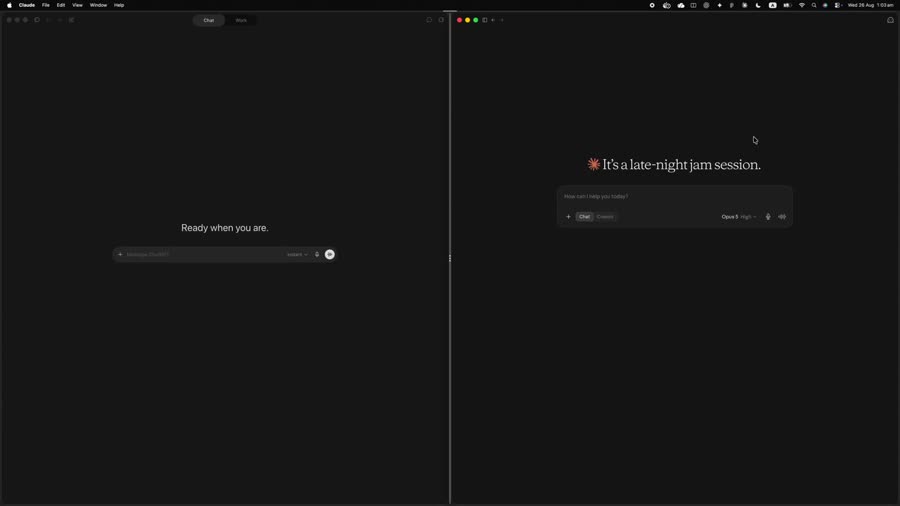
Task: Open the Window menu
Action: pyautogui.click(x=98, y=5)
